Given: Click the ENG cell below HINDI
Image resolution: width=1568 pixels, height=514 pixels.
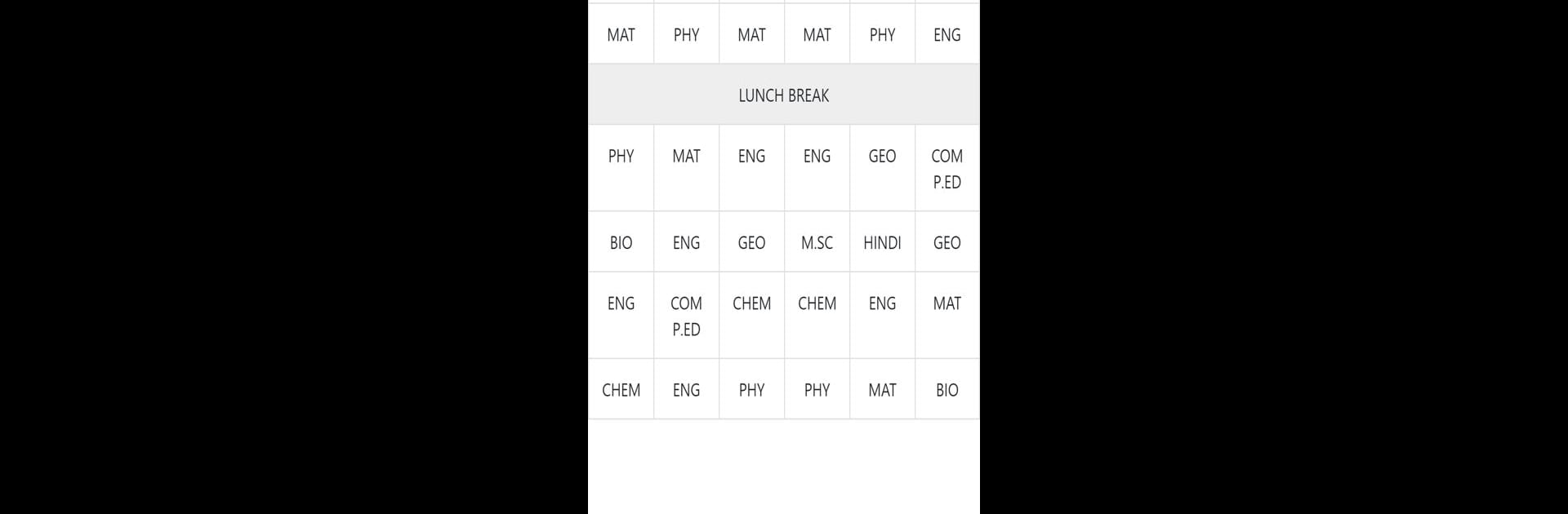Looking at the screenshot, I should coord(882,316).
